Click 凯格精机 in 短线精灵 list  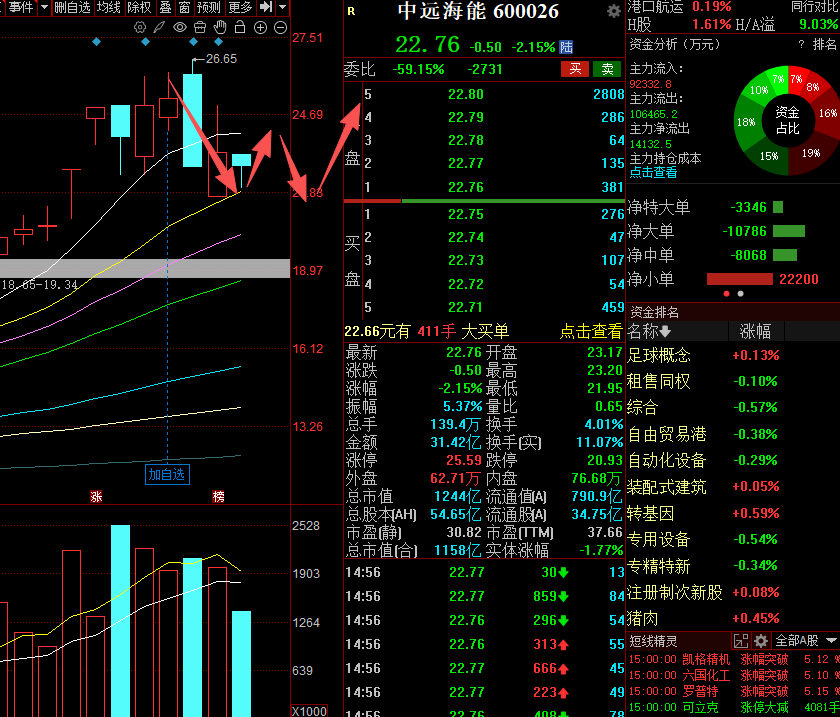coord(706,659)
